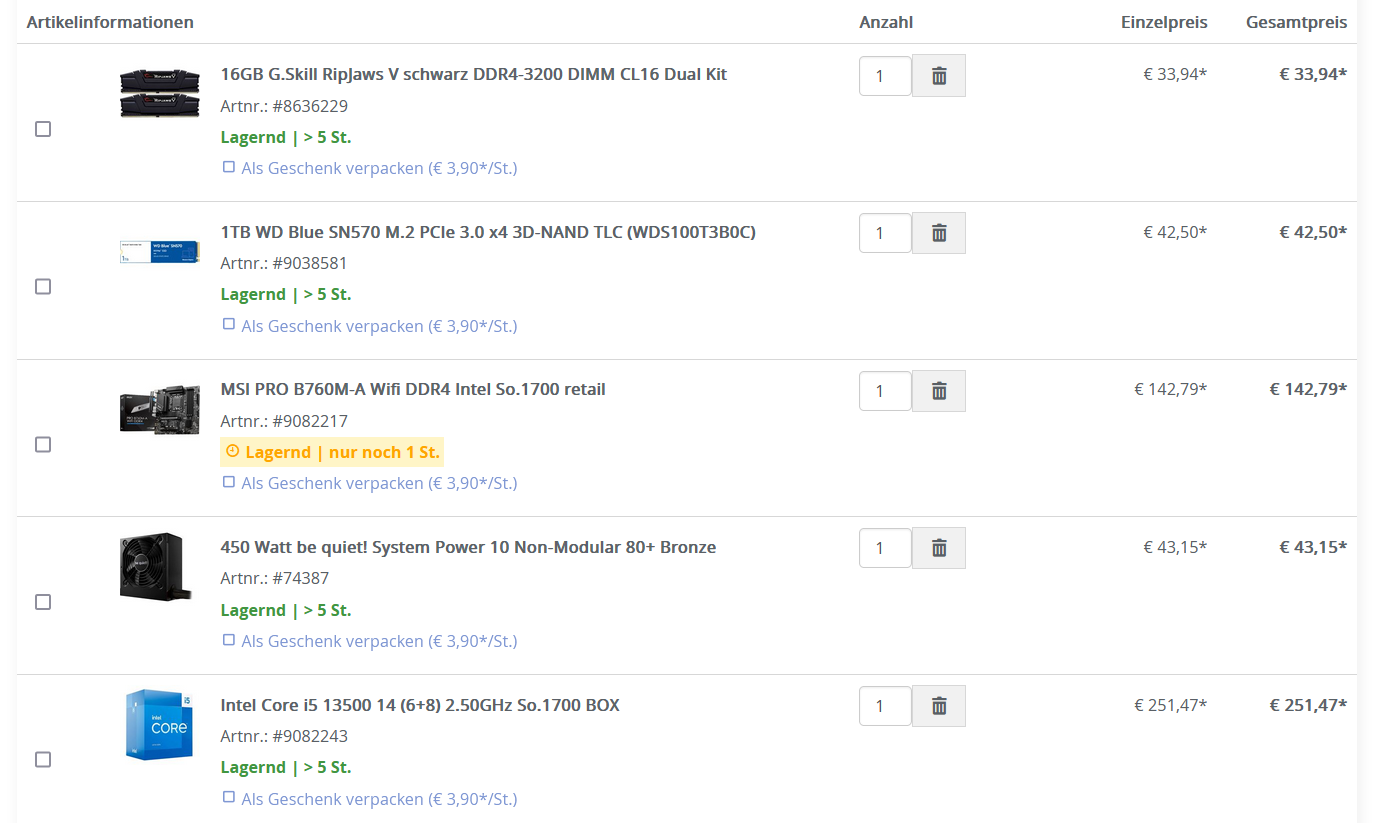Edit quantity field for G.Skill RipJaws RAM
Screen dimensions: 1378x823
pos(885,76)
